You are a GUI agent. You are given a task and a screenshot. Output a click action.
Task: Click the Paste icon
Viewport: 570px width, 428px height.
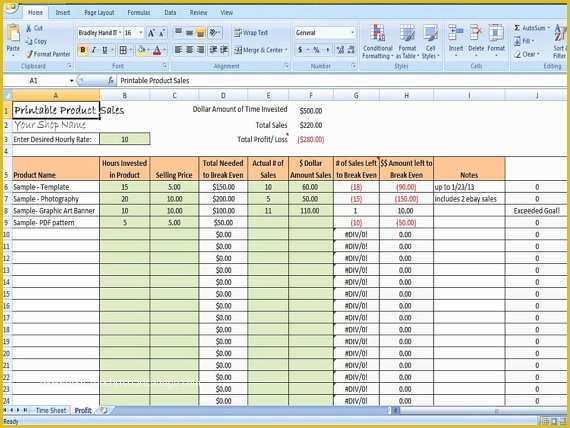tap(13, 33)
